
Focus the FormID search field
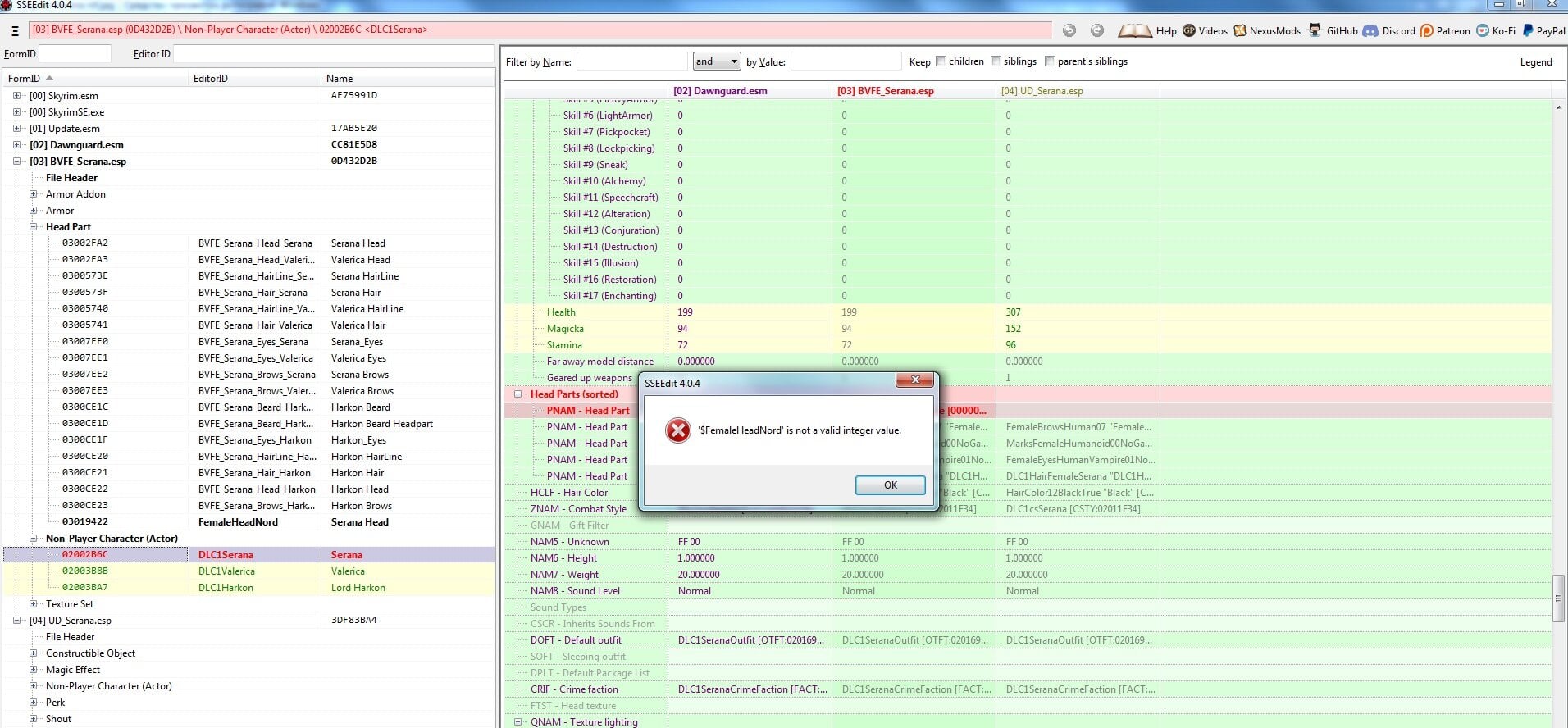tap(75, 54)
